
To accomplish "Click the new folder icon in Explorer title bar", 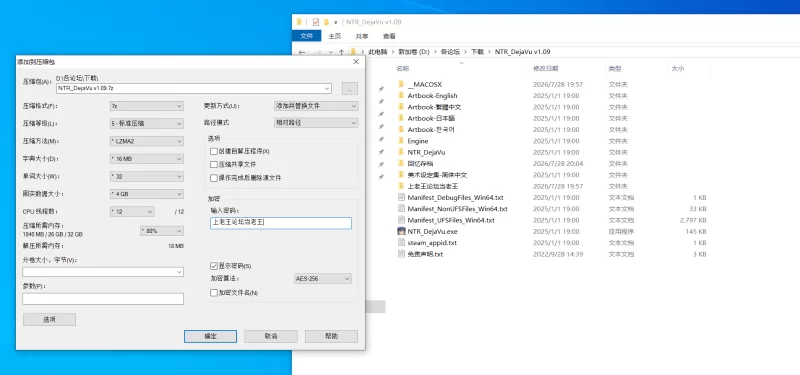I will point(326,22).
